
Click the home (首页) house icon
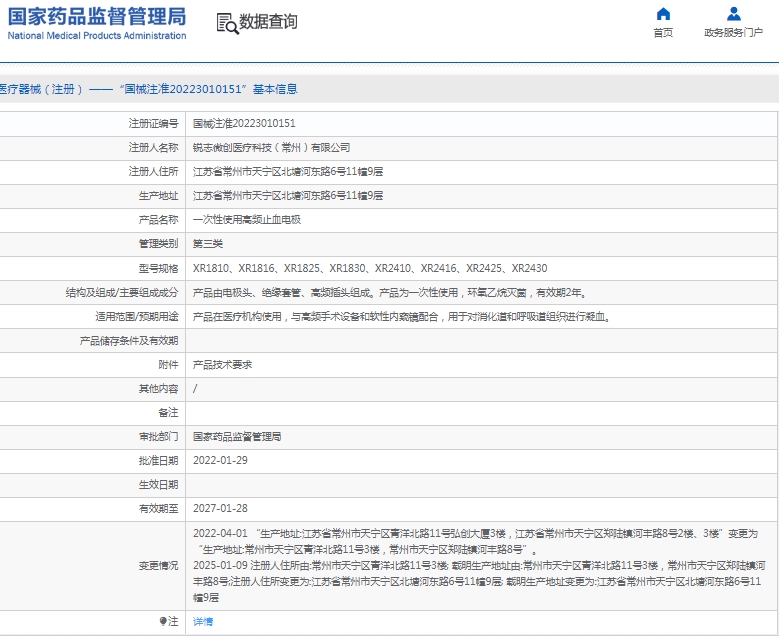663,14
